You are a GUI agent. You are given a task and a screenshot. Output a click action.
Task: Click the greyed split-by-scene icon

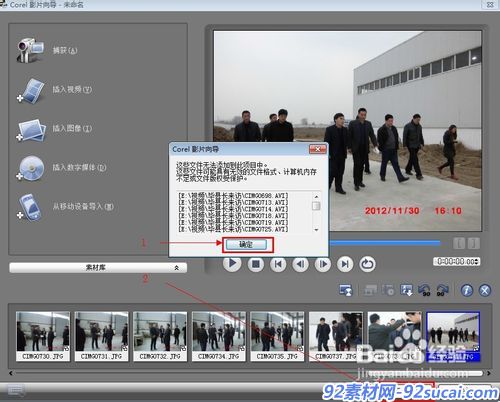point(370,290)
